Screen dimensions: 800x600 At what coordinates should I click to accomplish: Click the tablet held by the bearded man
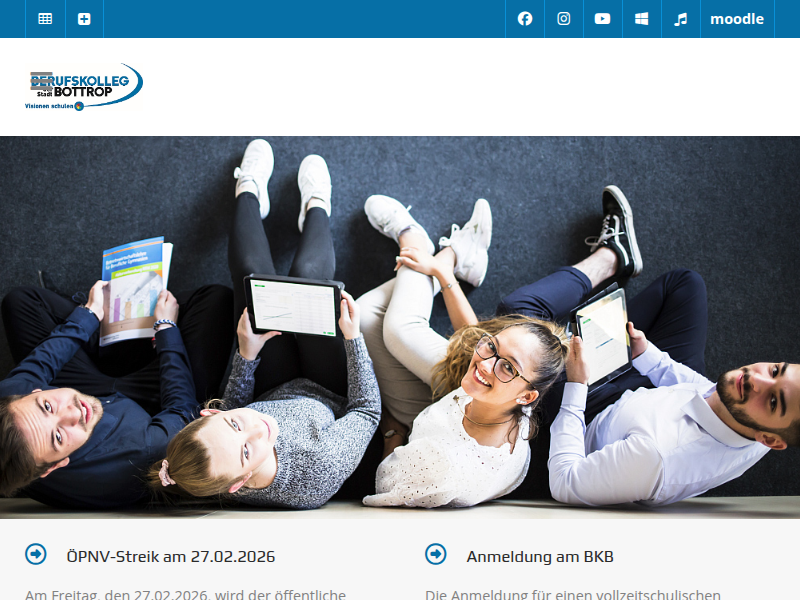pos(603,333)
